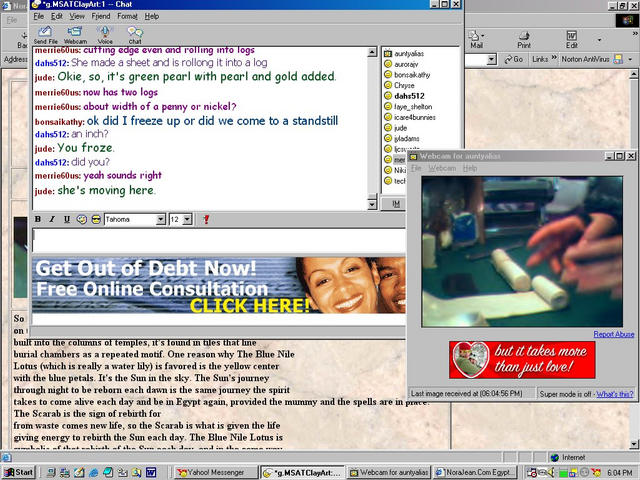Open the browser address bar dropdown
Image resolution: width=640 pixels, height=480 pixels.
(491, 60)
